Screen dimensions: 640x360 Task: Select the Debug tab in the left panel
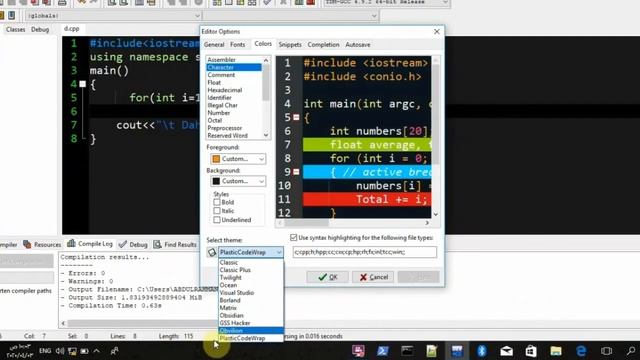point(40,29)
